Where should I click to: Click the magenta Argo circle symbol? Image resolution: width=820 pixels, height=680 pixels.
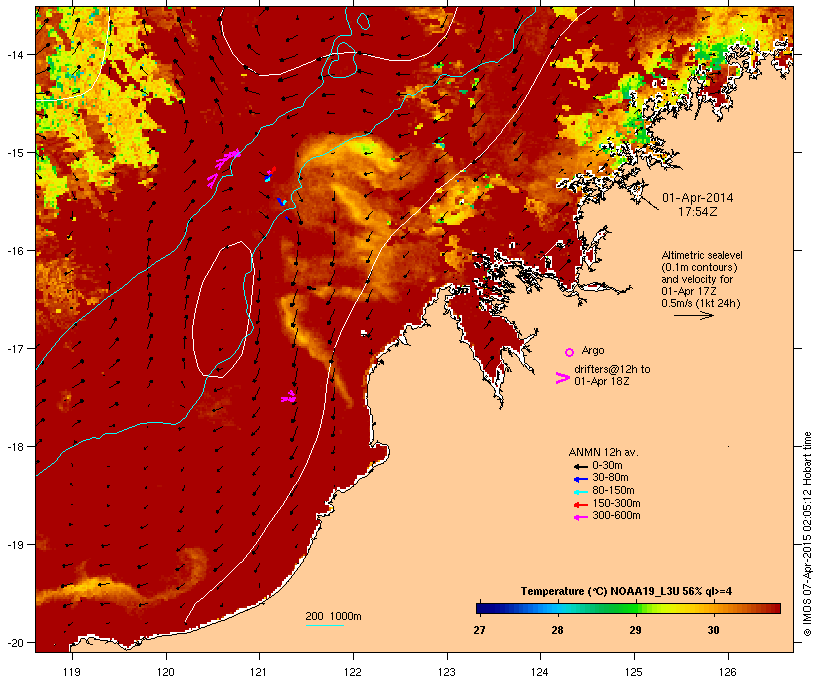click(x=570, y=352)
